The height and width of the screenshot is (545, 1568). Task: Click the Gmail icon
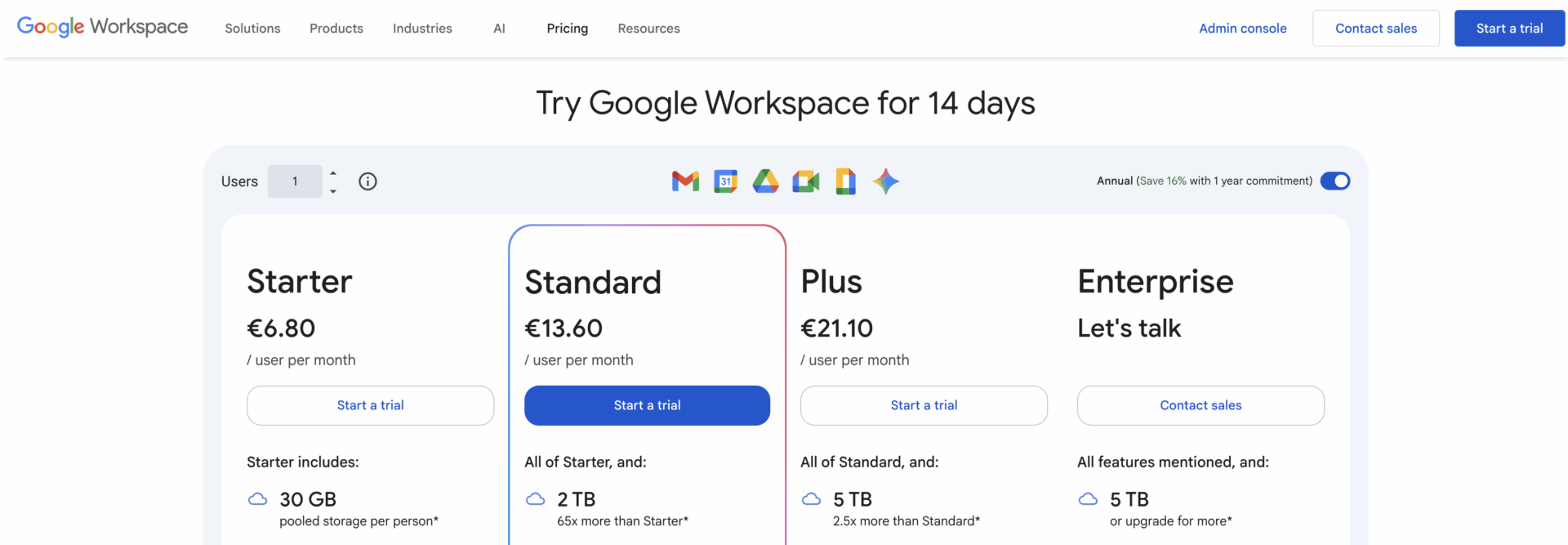pyautogui.click(x=685, y=181)
